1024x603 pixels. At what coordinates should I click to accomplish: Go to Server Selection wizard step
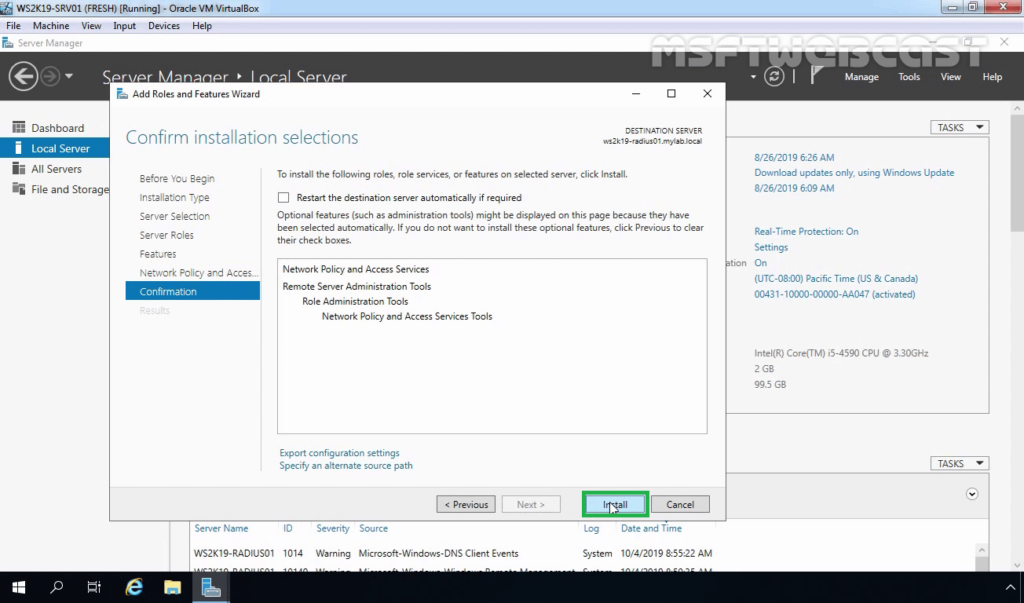(x=174, y=216)
